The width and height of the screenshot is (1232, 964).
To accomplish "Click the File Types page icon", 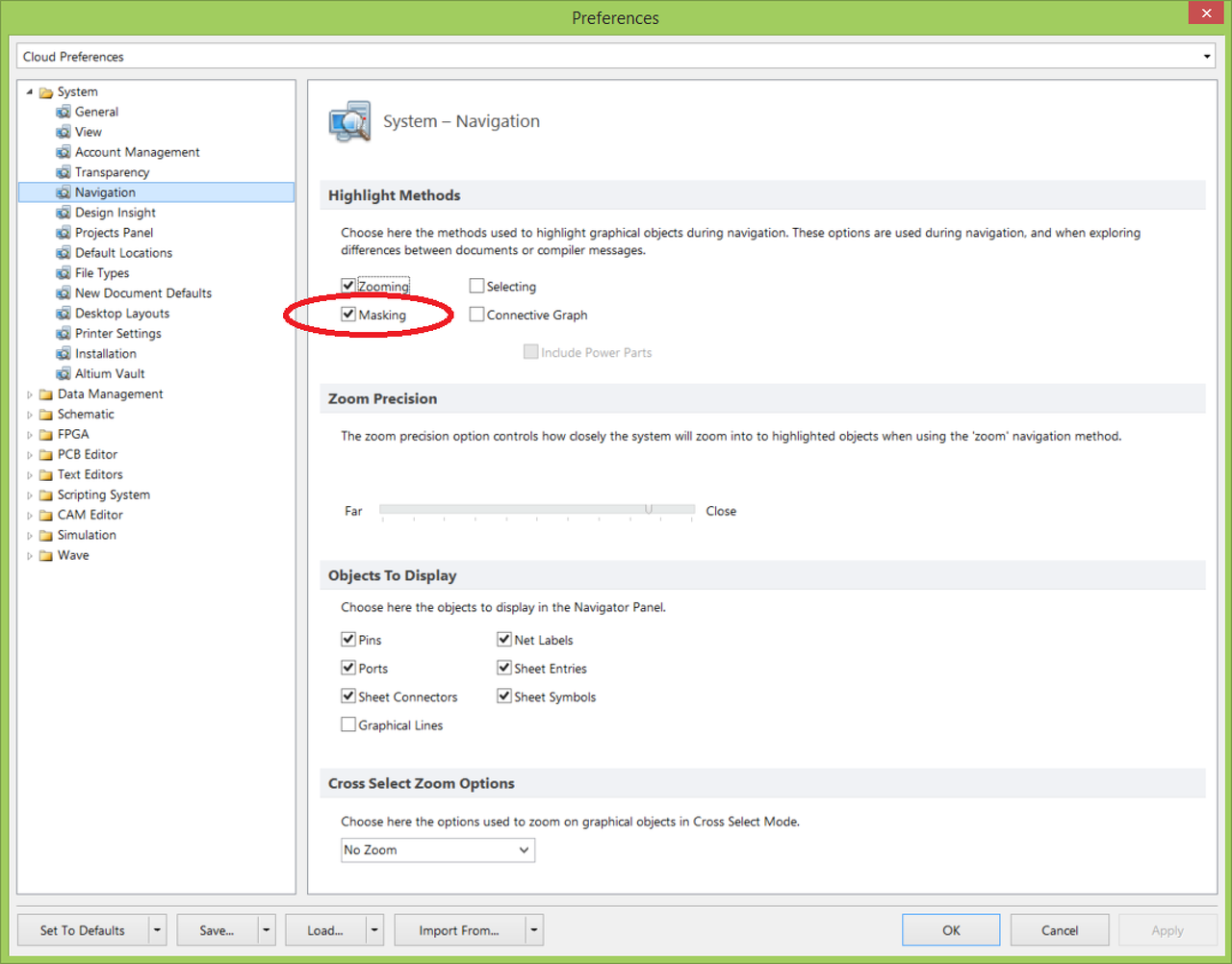I will click(64, 273).
